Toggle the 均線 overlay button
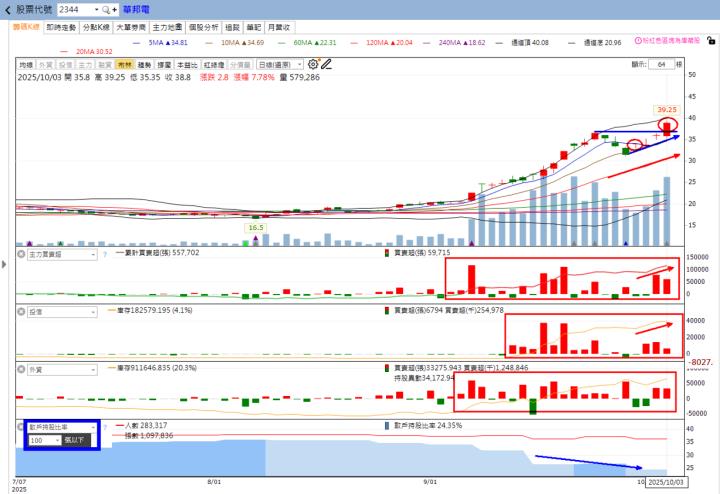Viewport: 720px width, 494px height. pyautogui.click(x=26, y=65)
